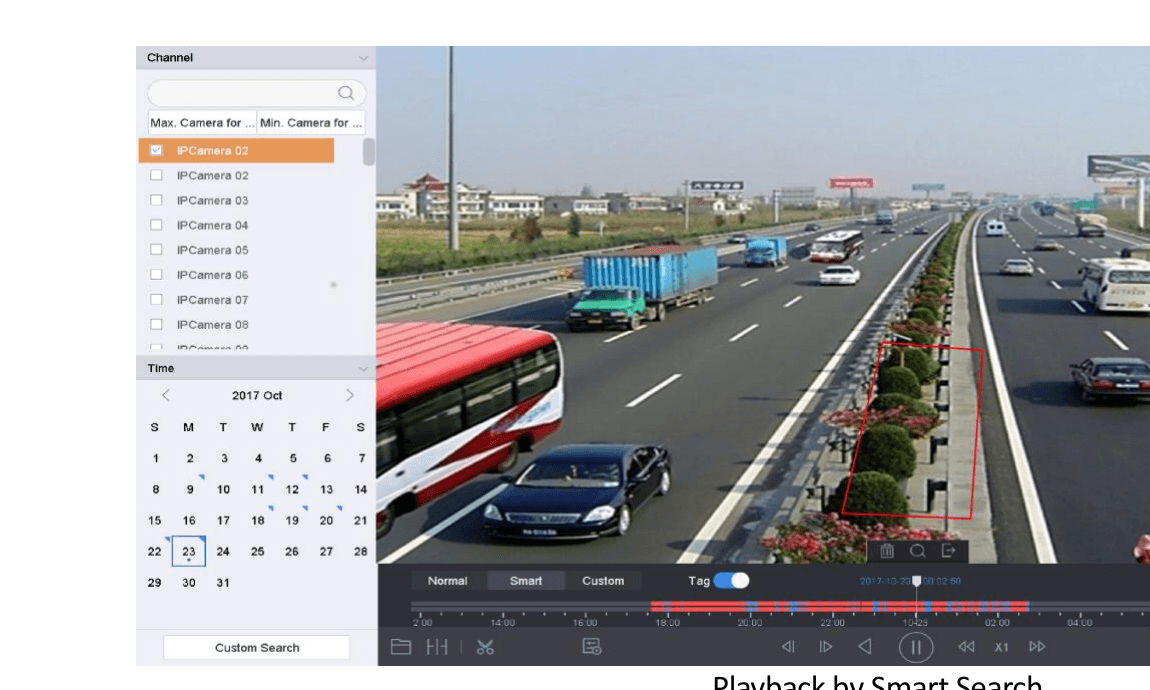Click the timeline split/interval icon
The image size is (1150, 690).
[x=437, y=647]
